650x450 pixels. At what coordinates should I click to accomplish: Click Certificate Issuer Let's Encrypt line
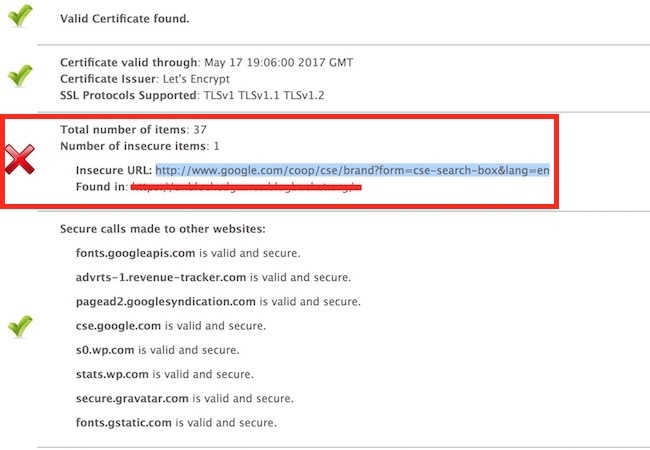pyautogui.click(x=145, y=79)
